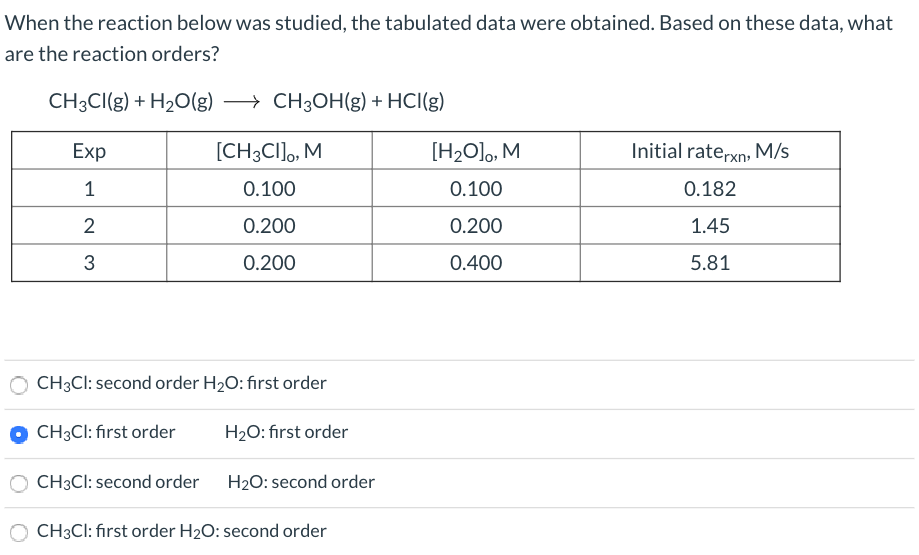Click the CH3Cl(g) + H2O(g) reactants in equation
This screenshot has width=919, height=555.
131,101
